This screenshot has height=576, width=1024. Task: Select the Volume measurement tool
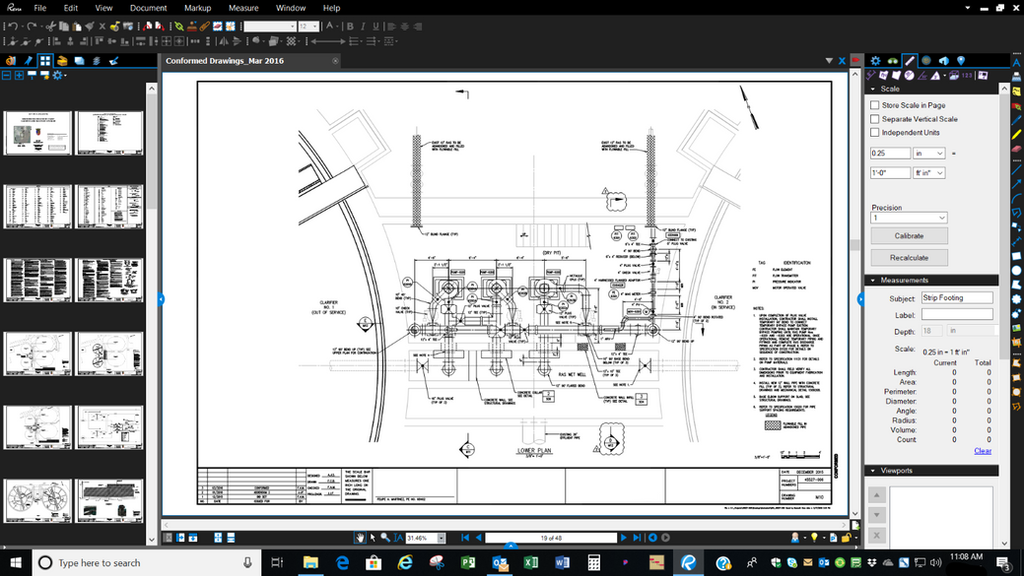(953, 75)
